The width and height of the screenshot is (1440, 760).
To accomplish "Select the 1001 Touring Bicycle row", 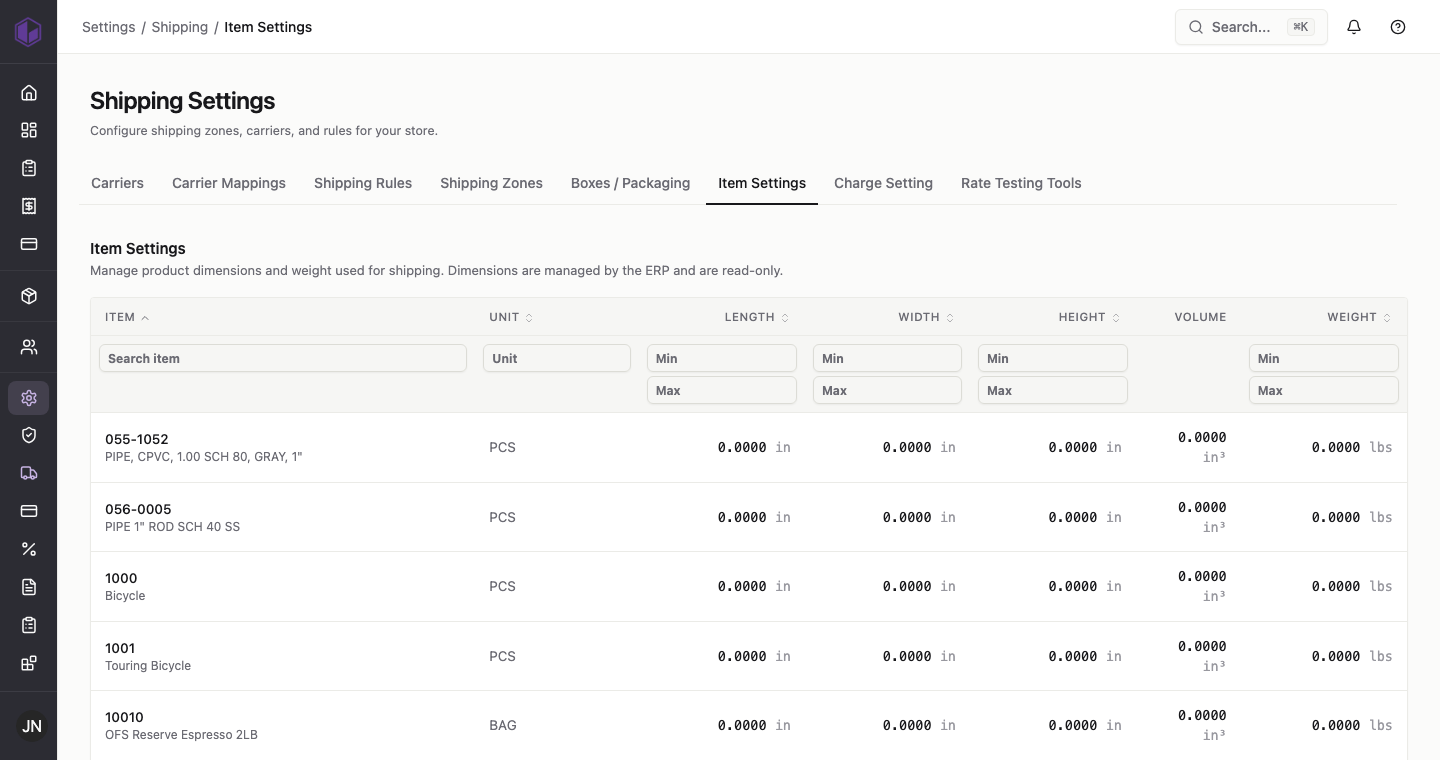I will pyautogui.click(x=748, y=656).
